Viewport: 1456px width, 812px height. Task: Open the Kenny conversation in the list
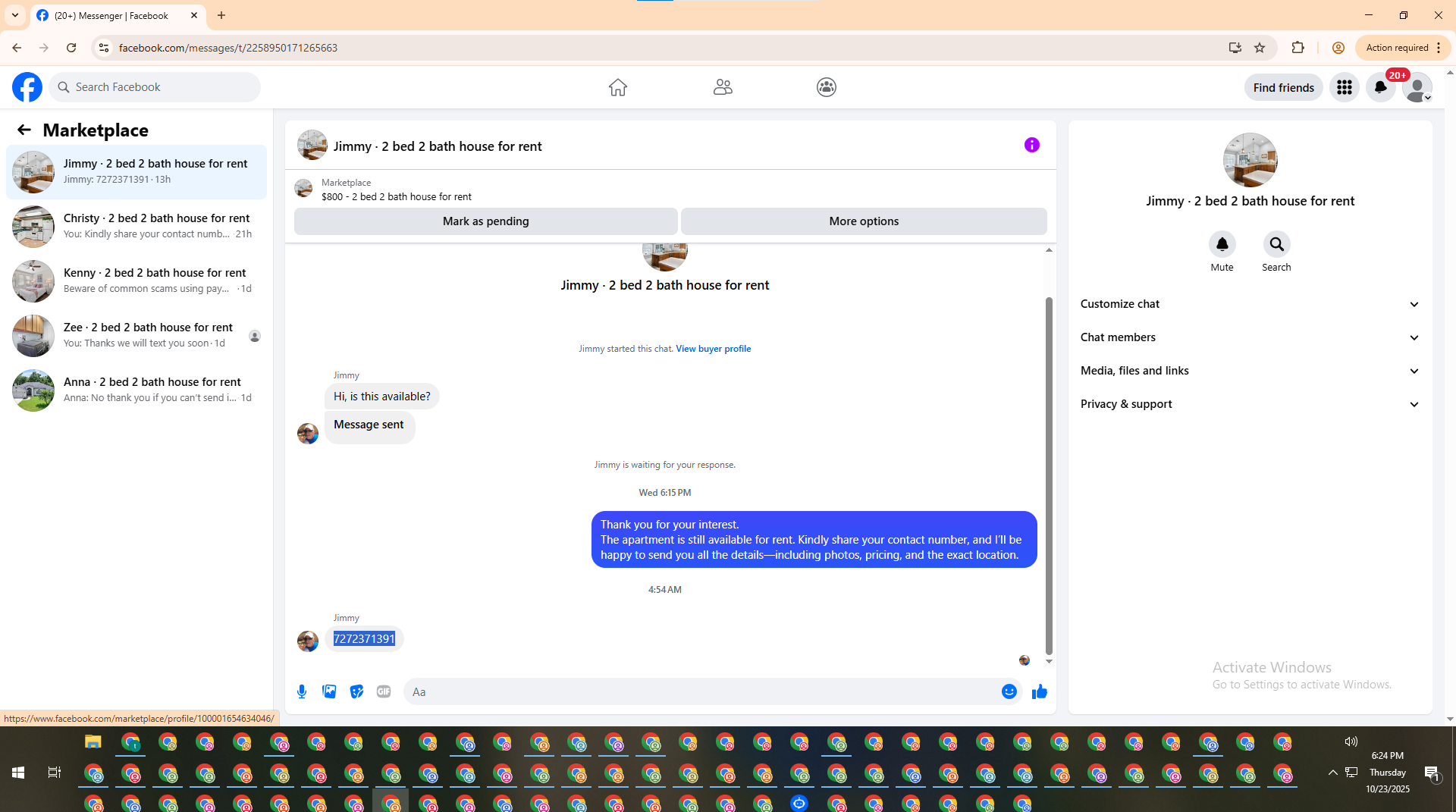136,281
